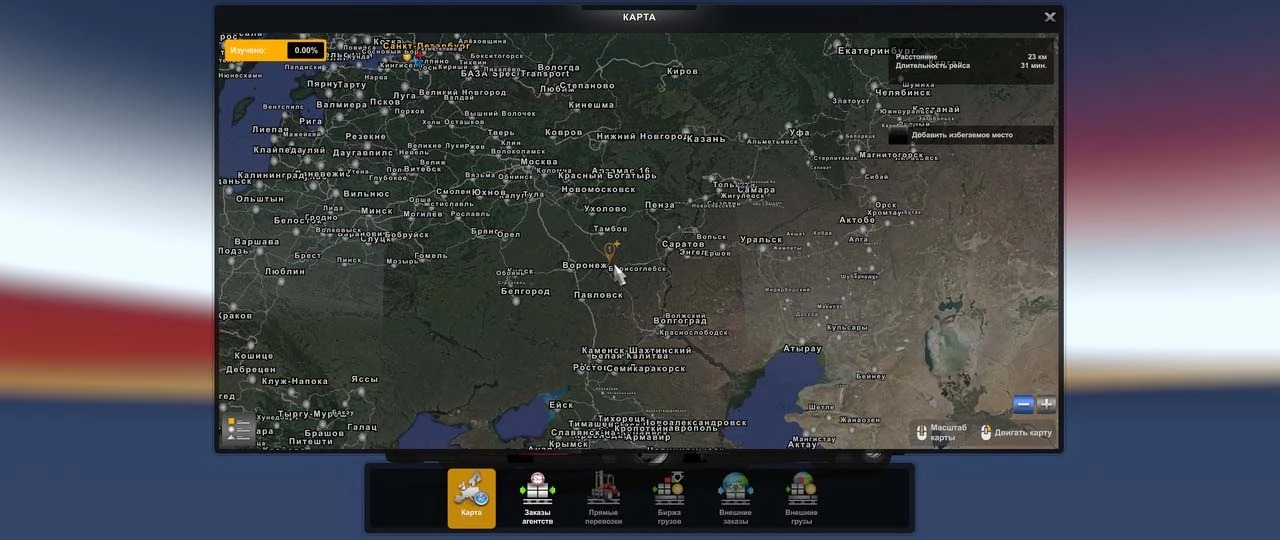Click the Двигать карту mouse hint
Screen dimensions: 1280x540
point(1017,433)
